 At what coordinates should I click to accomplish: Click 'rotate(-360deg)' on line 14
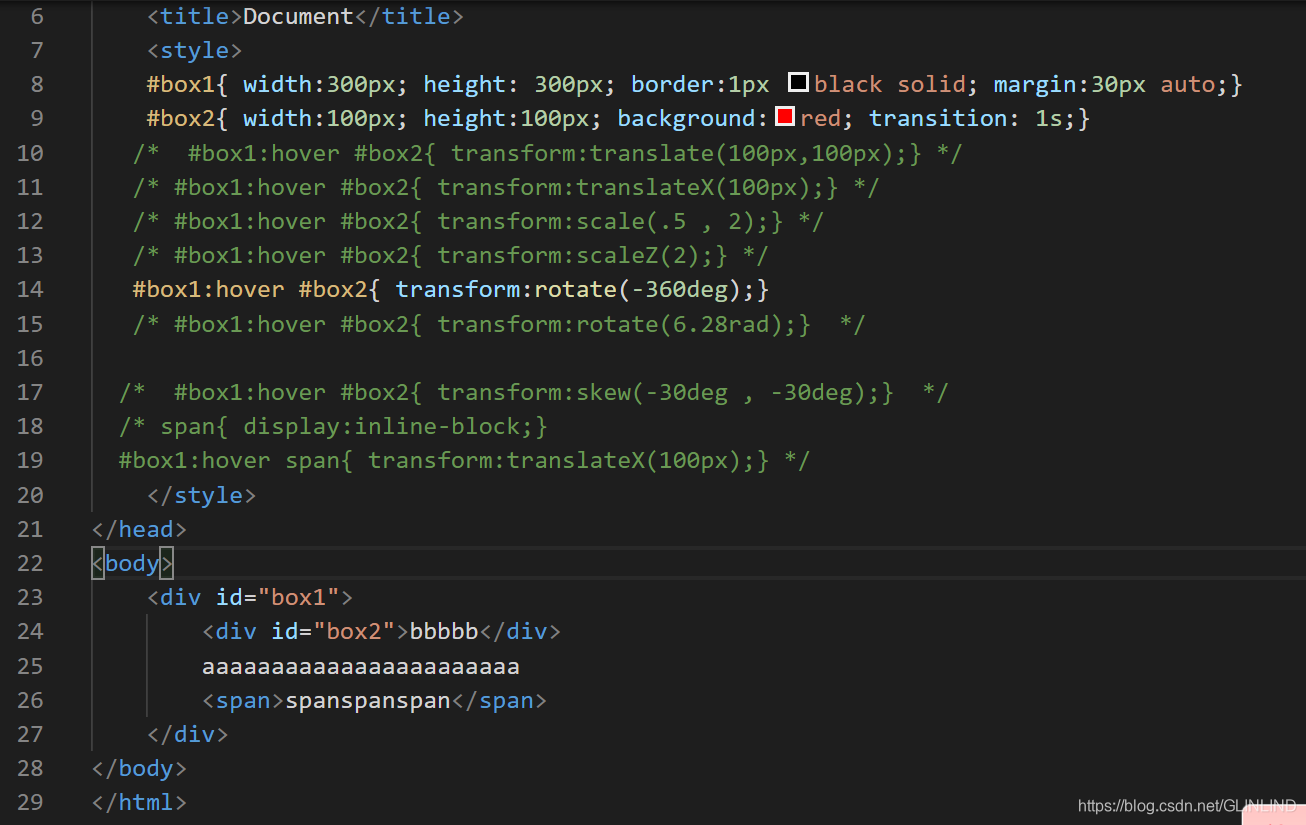(639, 289)
